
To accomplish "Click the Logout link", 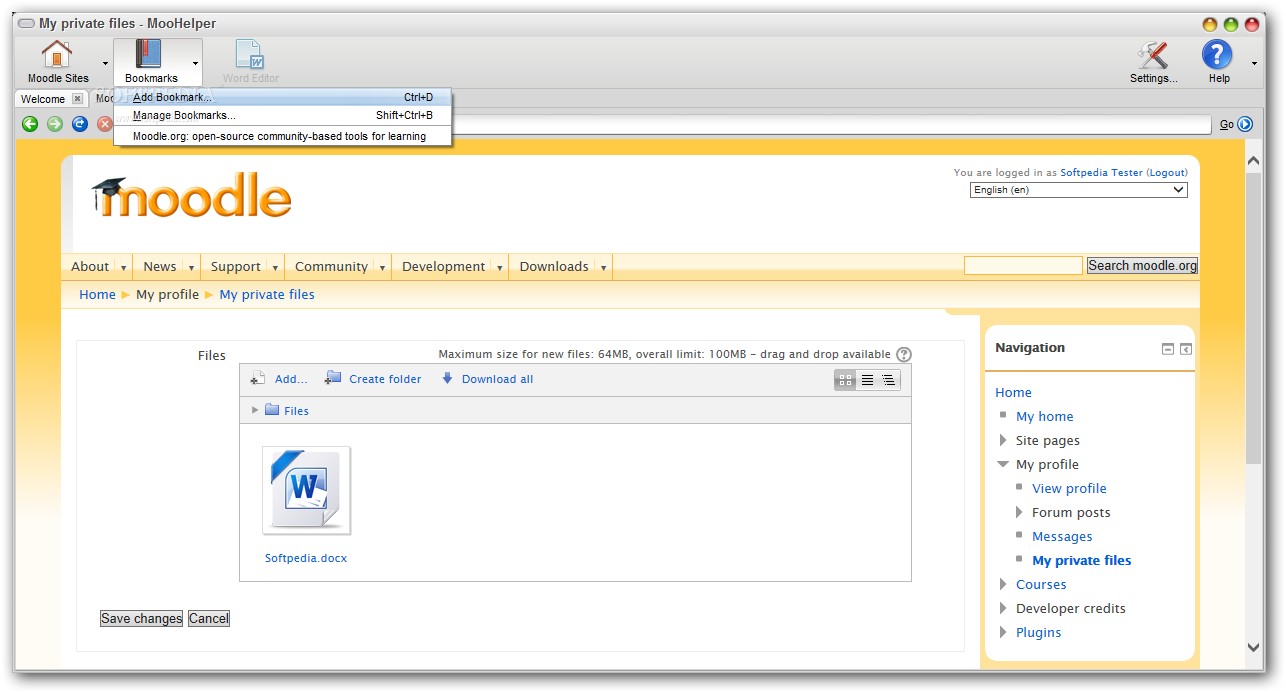I will pyautogui.click(x=1167, y=173).
